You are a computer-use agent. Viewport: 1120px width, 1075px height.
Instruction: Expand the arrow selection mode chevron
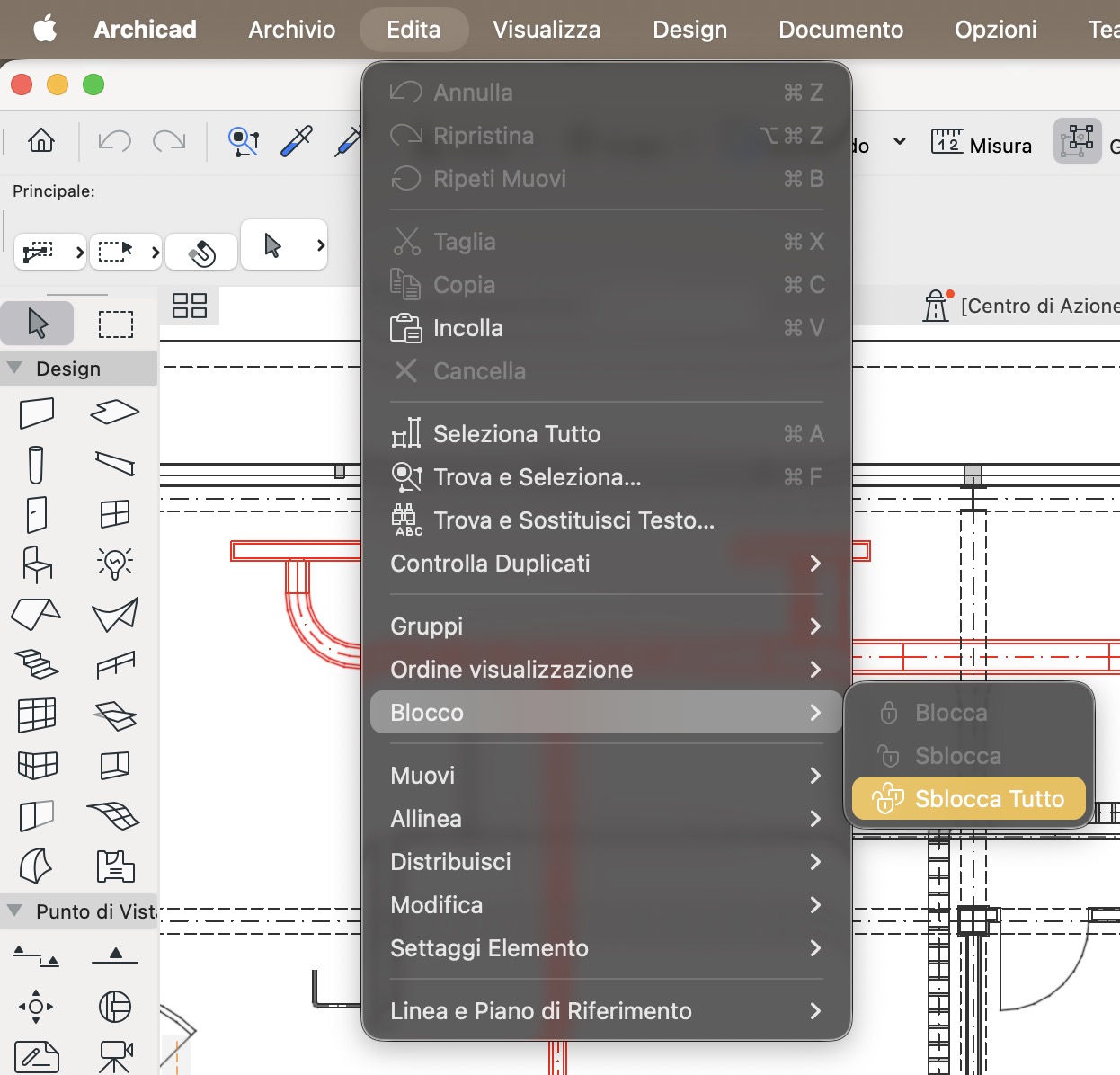pyautogui.click(x=321, y=244)
